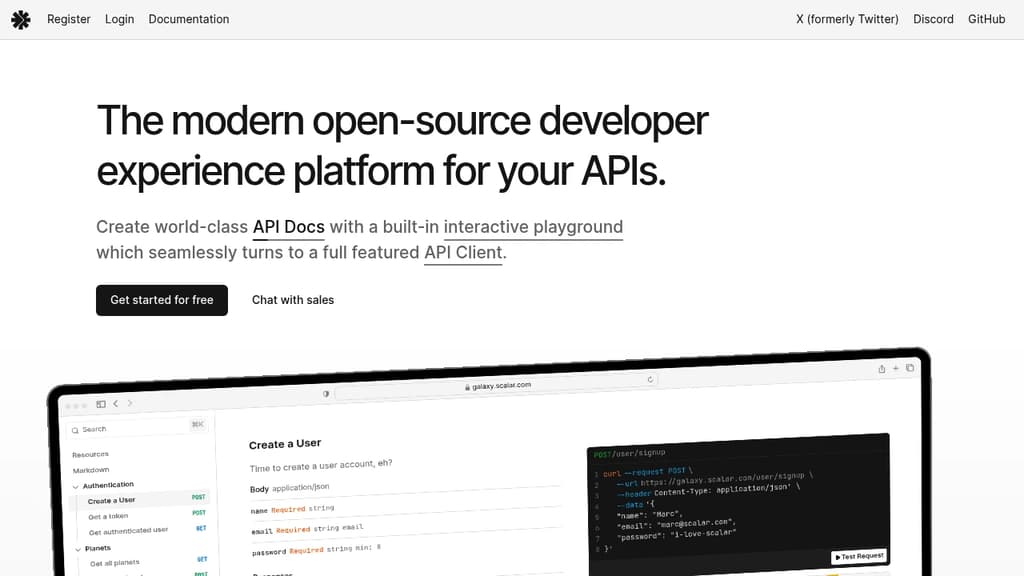Open the Documentation page

tap(188, 19)
